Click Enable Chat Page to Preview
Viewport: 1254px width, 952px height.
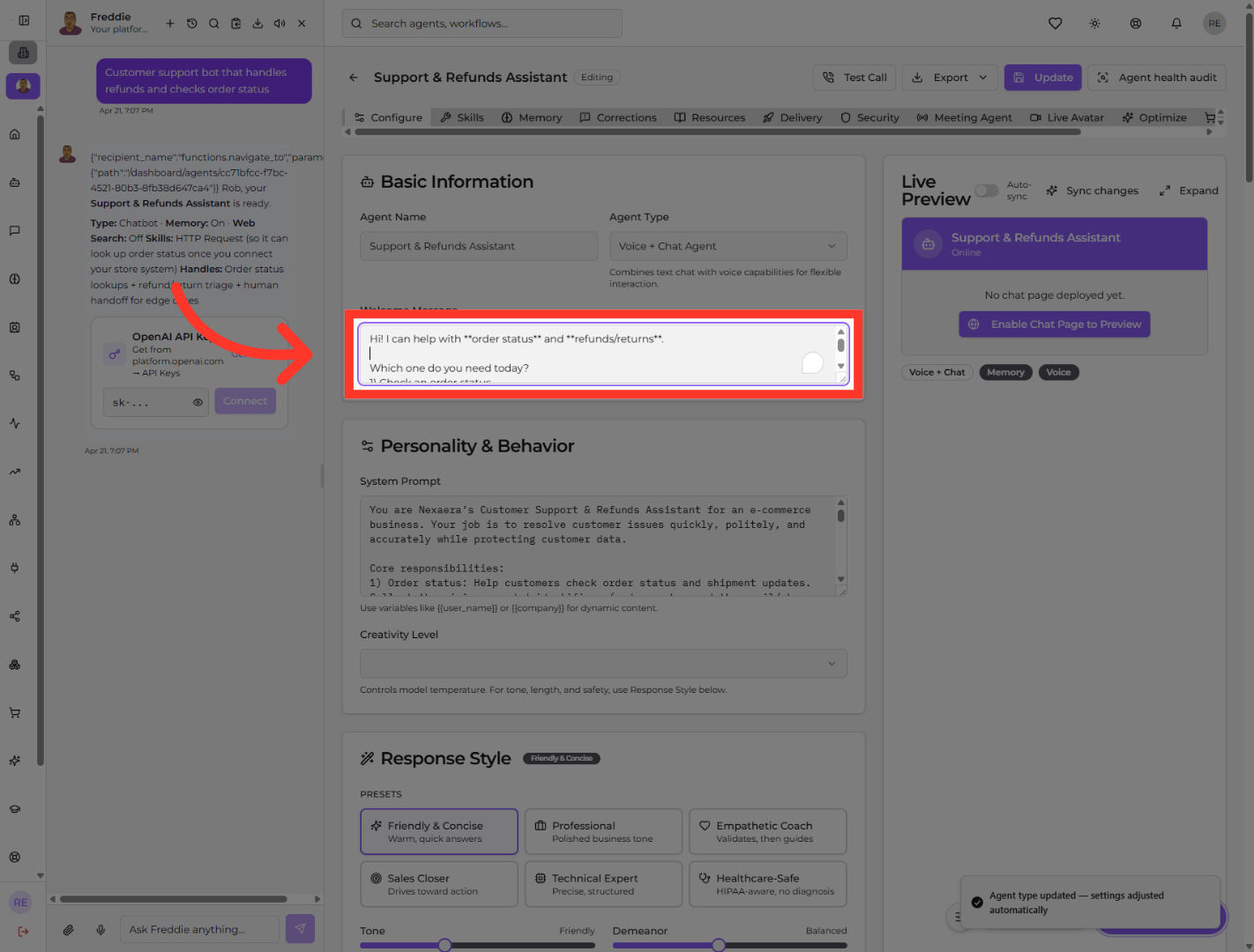coord(1055,324)
